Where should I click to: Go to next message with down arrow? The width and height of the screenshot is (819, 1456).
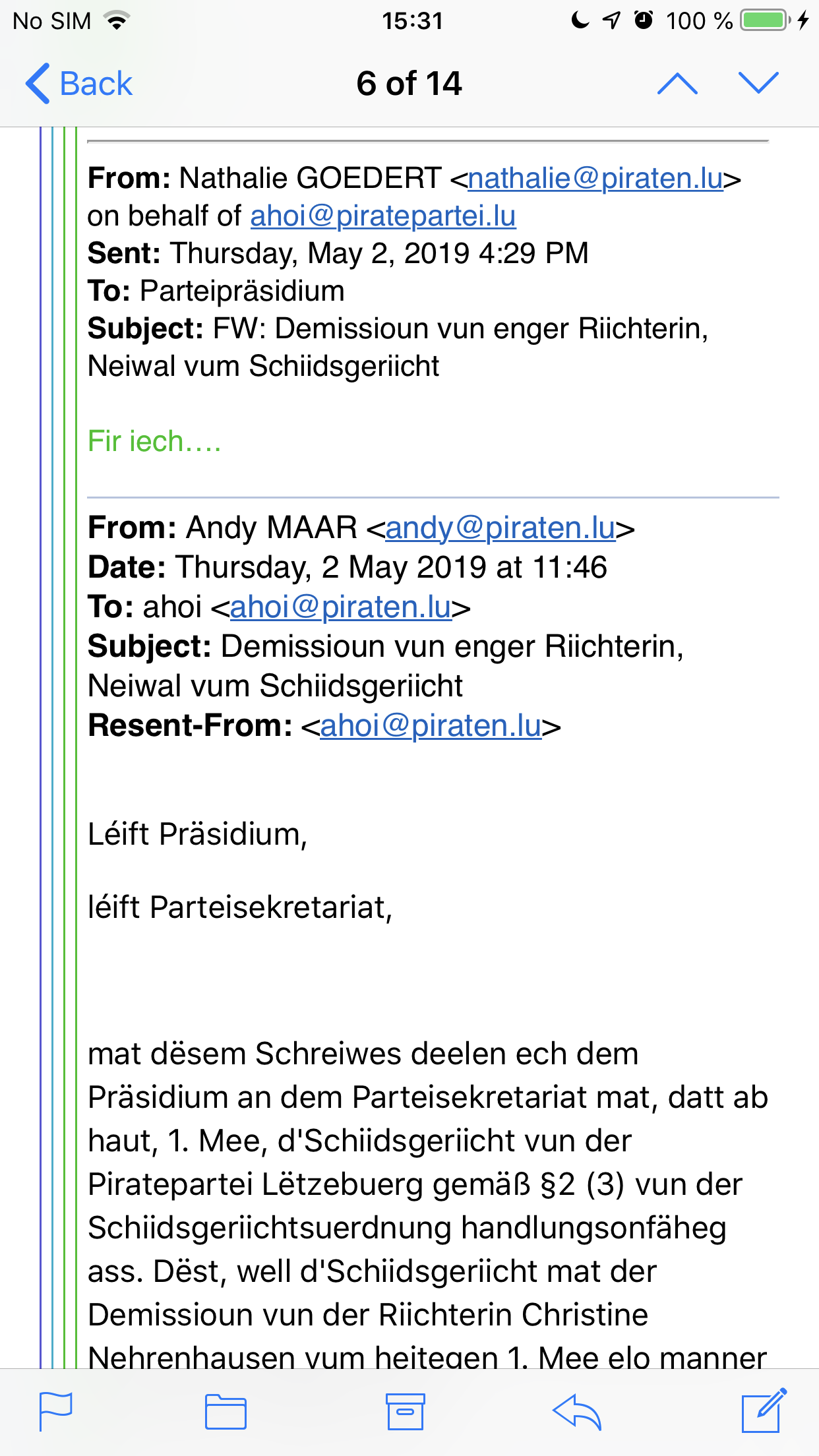pyautogui.click(x=758, y=84)
